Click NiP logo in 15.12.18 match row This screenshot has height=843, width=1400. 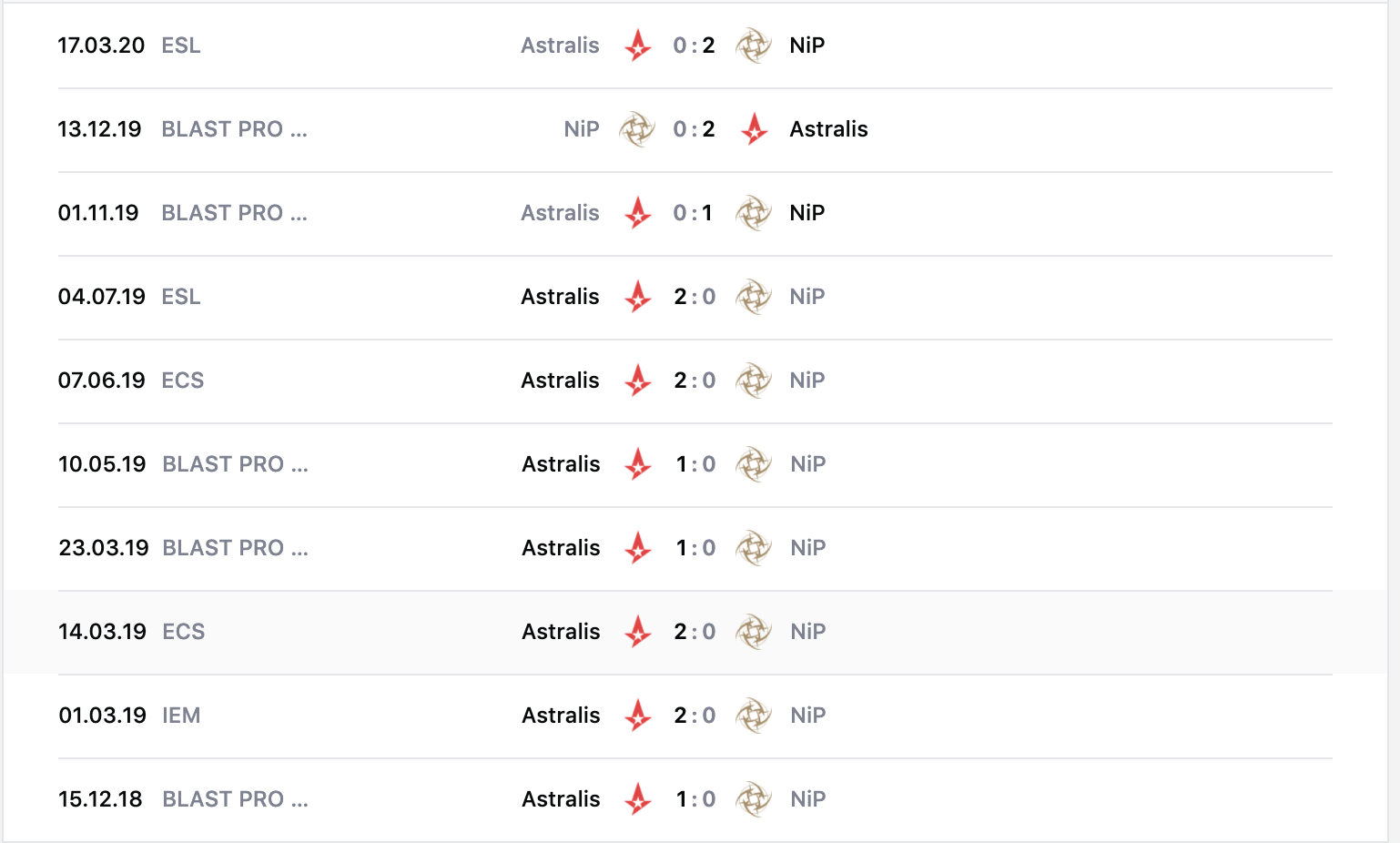(x=754, y=799)
